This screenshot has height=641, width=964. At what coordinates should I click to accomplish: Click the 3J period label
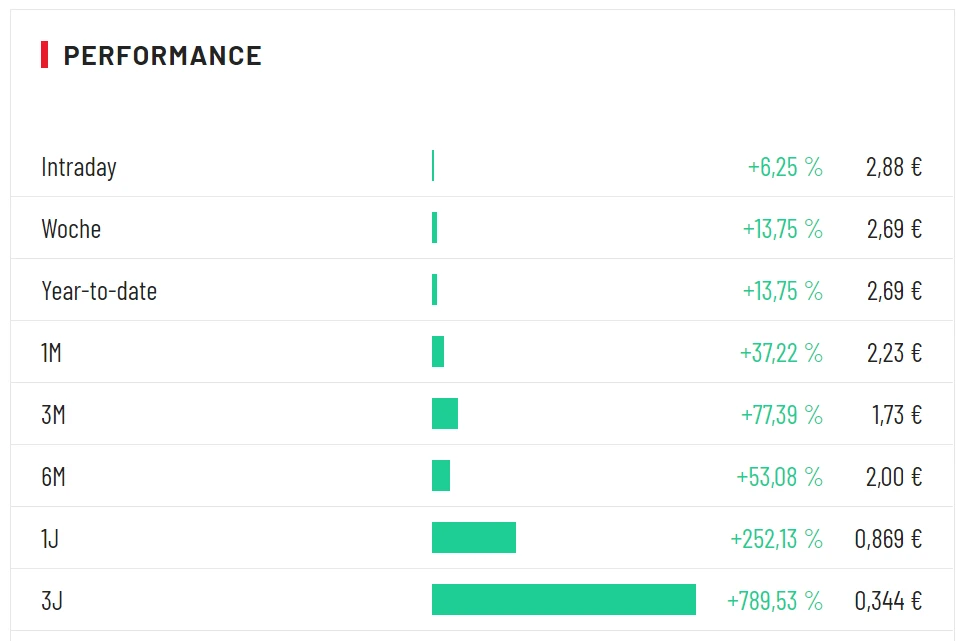coord(52,601)
